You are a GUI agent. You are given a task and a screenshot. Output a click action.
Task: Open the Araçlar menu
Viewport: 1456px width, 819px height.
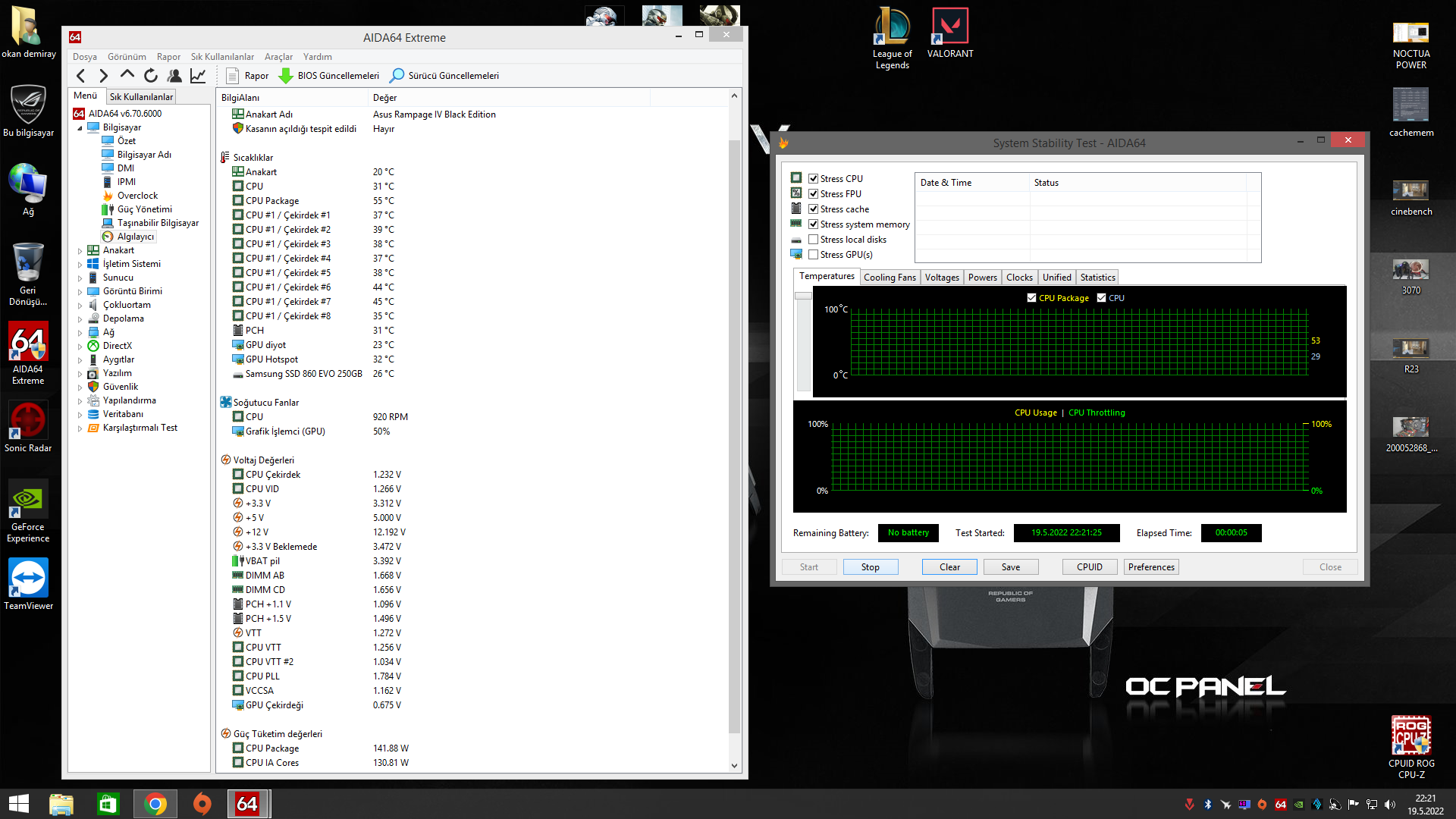click(278, 57)
